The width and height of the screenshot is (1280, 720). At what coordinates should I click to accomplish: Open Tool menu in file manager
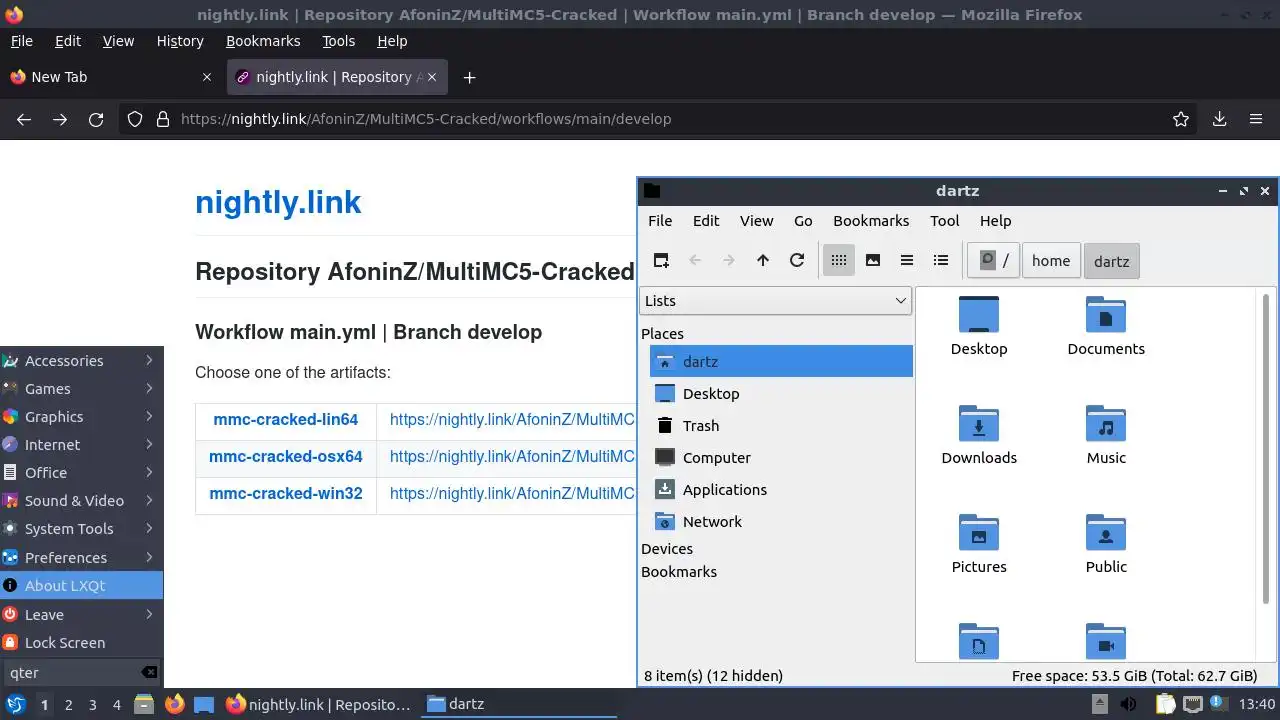(x=944, y=220)
